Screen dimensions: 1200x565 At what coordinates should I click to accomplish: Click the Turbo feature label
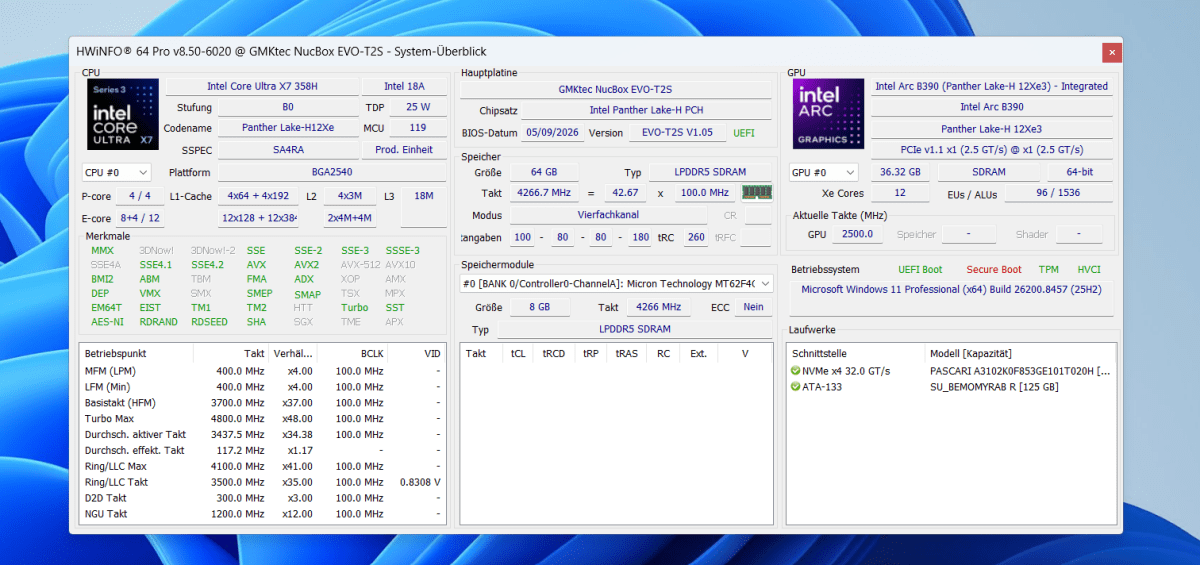coord(354,308)
